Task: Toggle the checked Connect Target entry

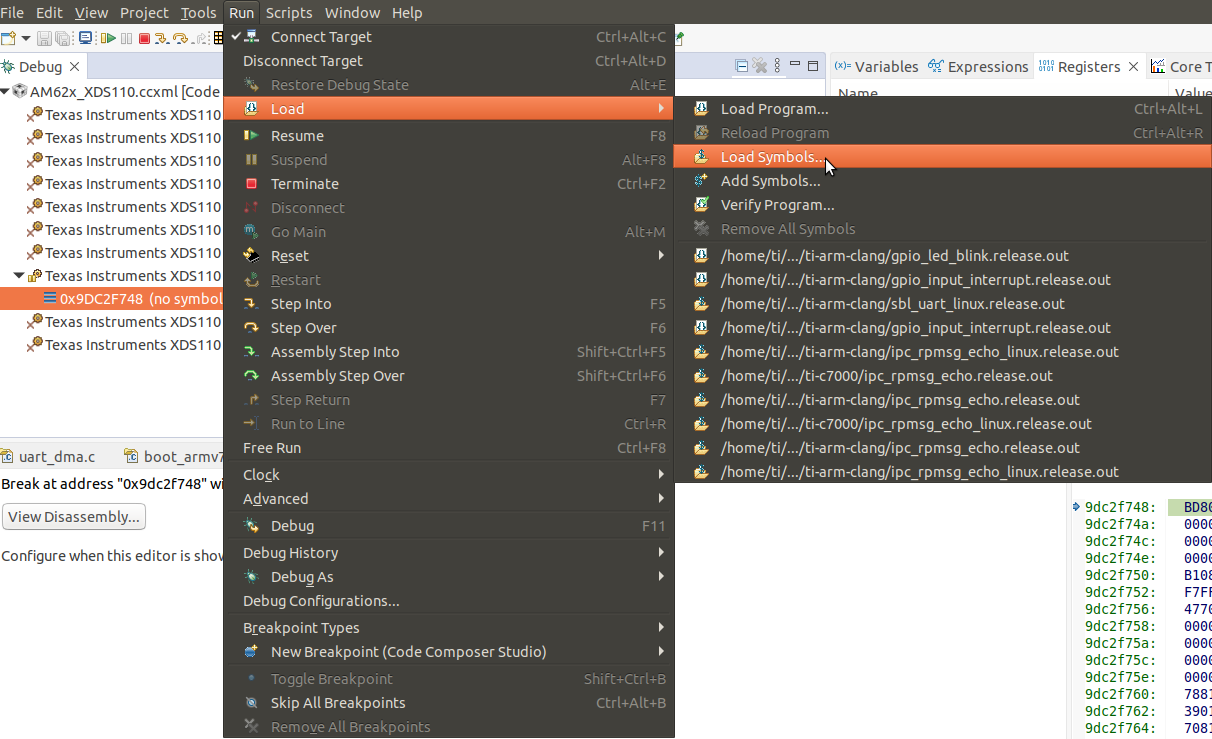Action: [x=320, y=37]
